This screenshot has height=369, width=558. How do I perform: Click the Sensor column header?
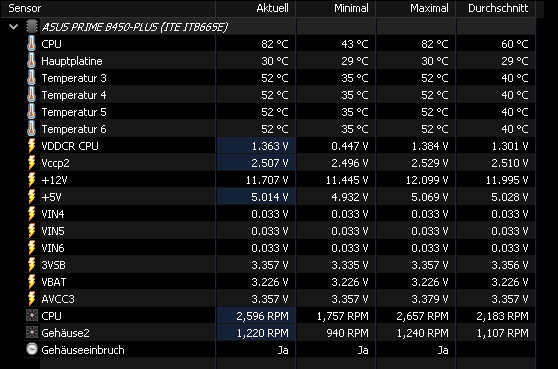pyautogui.click(x=108, y=8)
